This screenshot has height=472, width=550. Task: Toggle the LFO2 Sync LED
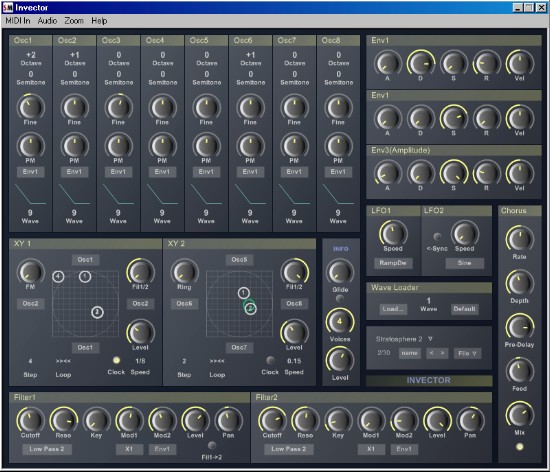point(437,237)
